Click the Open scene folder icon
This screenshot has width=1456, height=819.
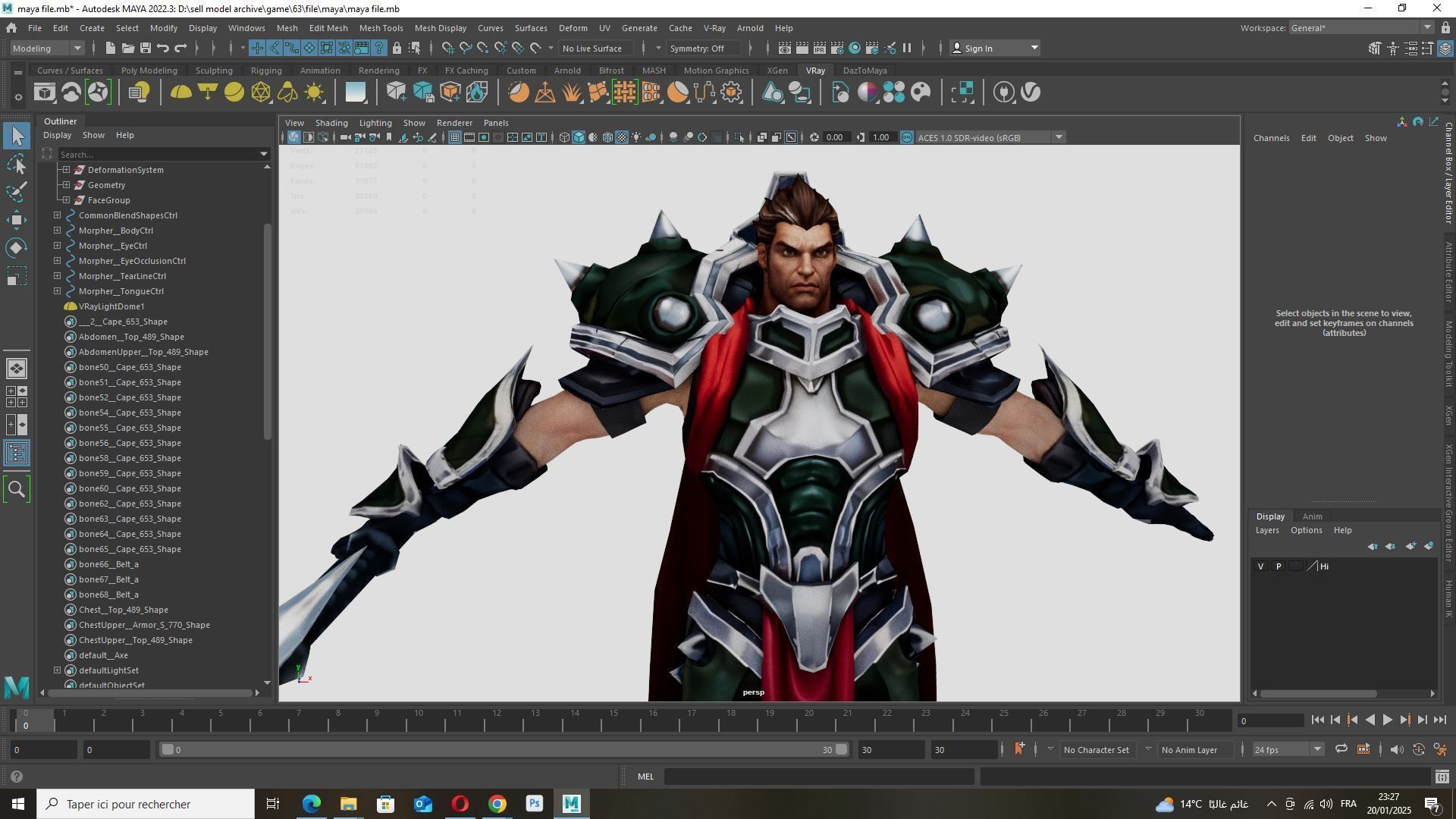pos(127,49)
